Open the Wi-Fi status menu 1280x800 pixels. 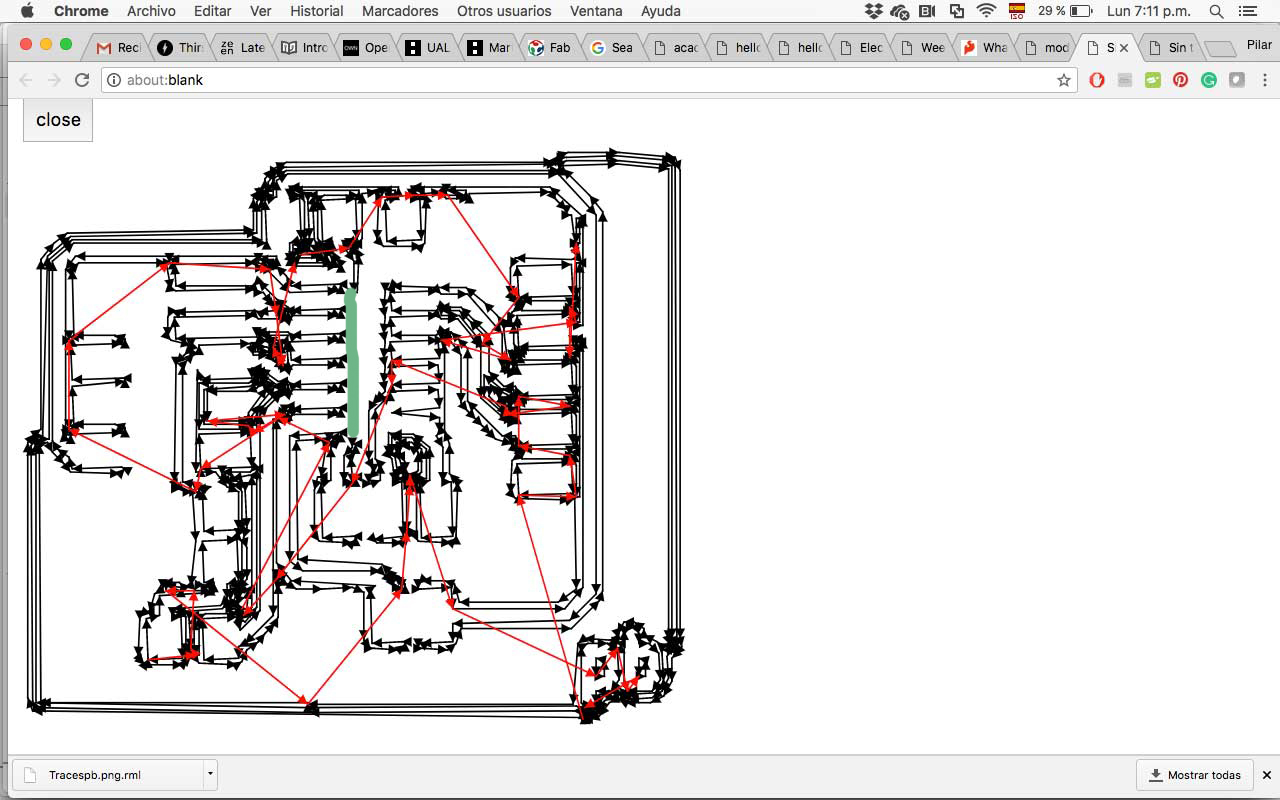(987, 11)
